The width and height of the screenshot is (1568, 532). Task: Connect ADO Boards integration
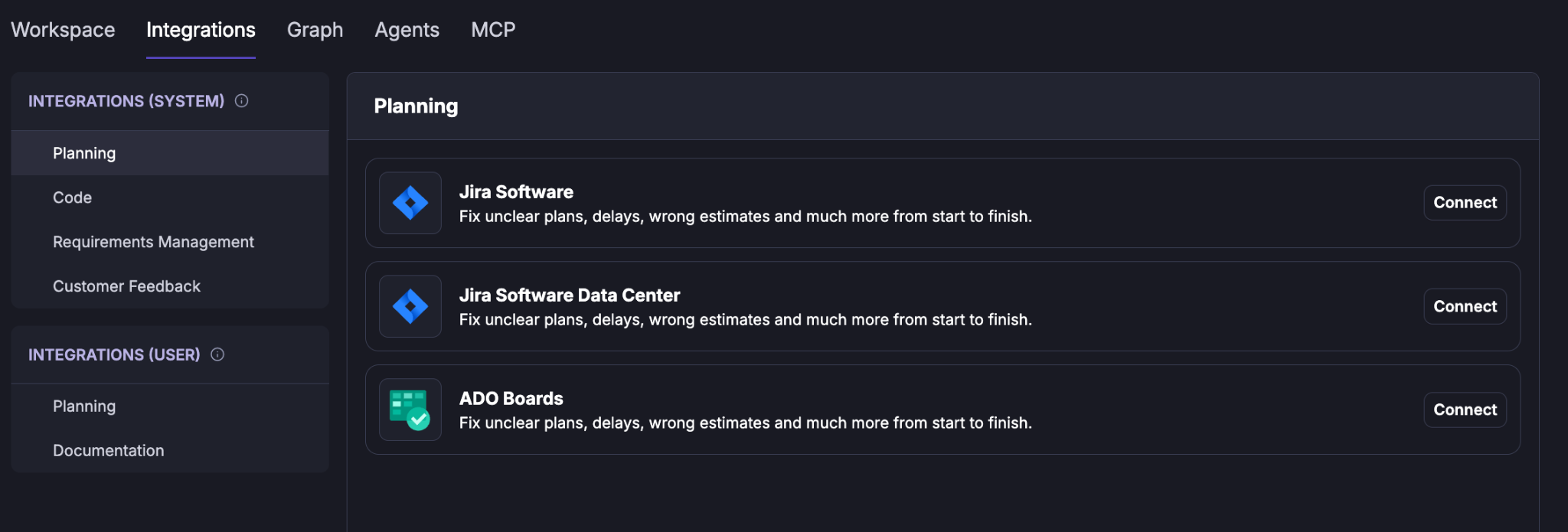pos(1465,410)
